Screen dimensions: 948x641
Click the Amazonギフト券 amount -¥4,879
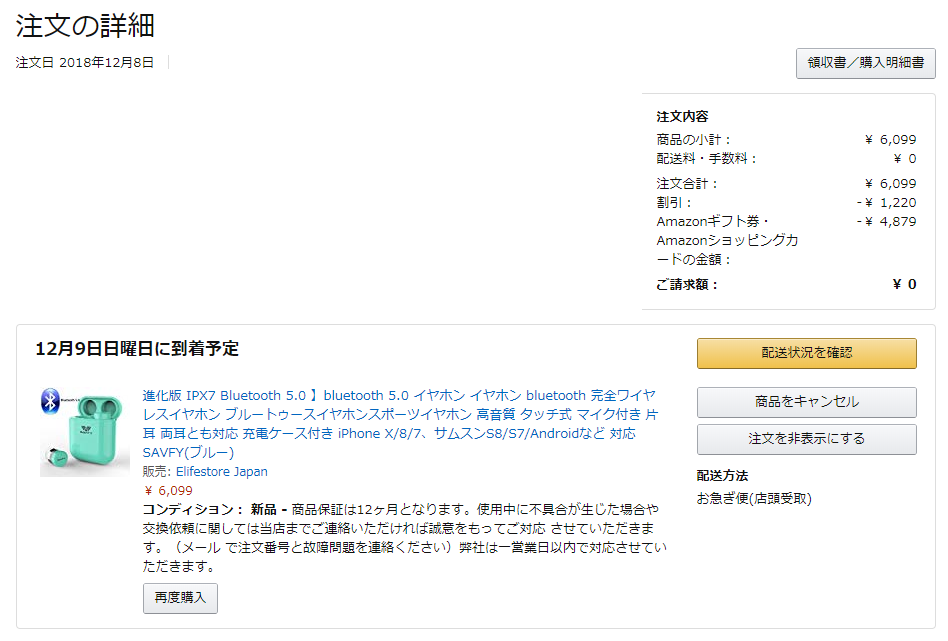tap(886, 221)
